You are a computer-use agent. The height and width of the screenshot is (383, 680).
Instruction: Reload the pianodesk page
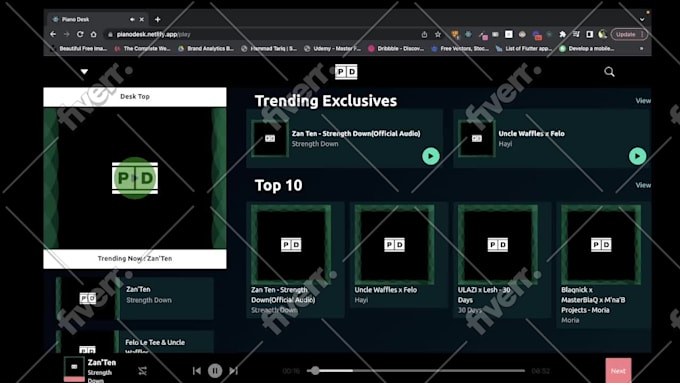coord(80,34)
